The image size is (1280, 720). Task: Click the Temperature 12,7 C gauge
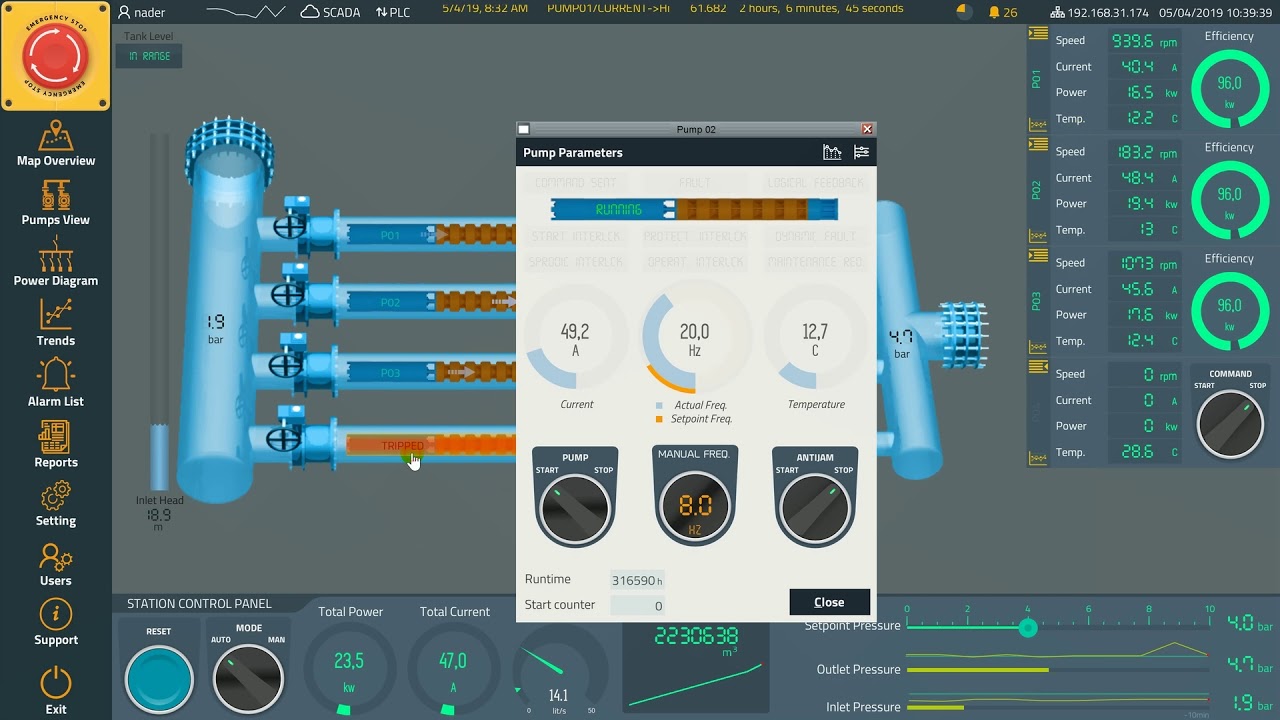click(815, 339)
